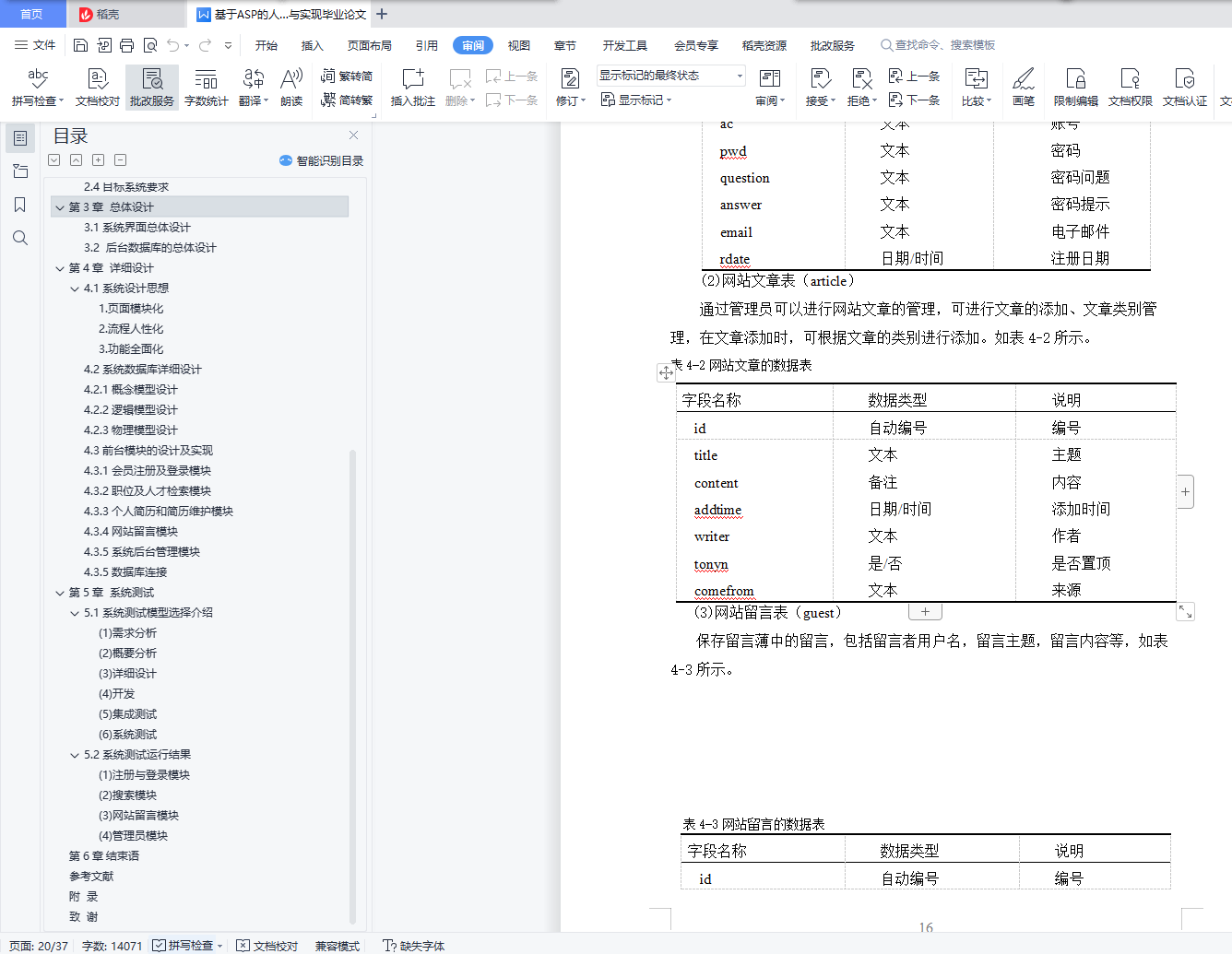
Task: Click 繁转简 traditional to simplified conversion
Action: (347, 76)
